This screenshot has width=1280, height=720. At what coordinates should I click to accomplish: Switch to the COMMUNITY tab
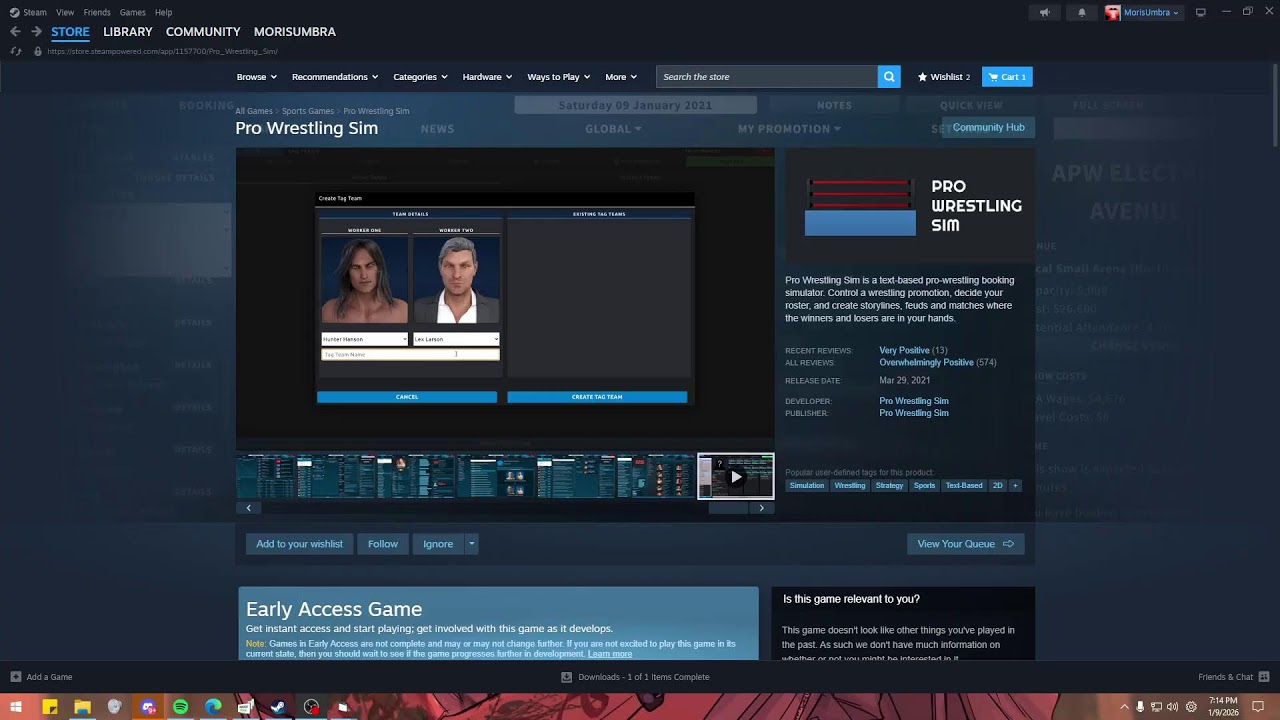coord(203,32)
